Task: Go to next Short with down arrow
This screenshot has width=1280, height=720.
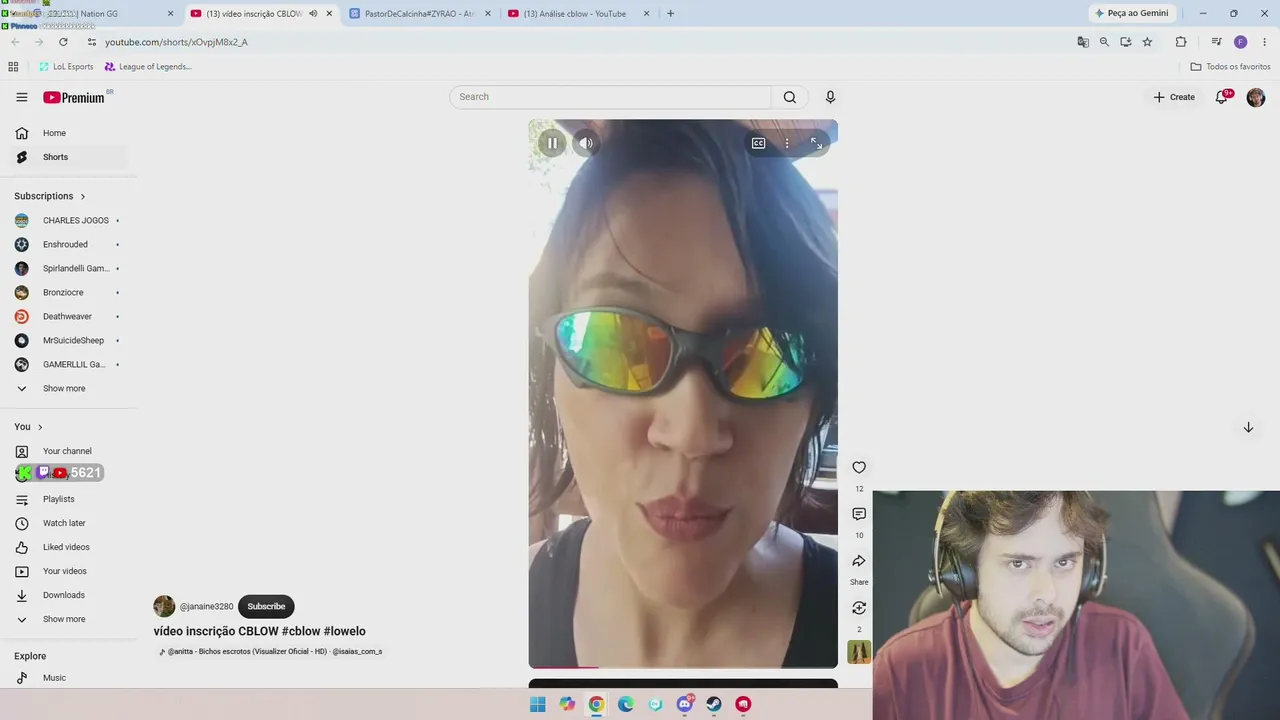Action: pos(1248,427)
